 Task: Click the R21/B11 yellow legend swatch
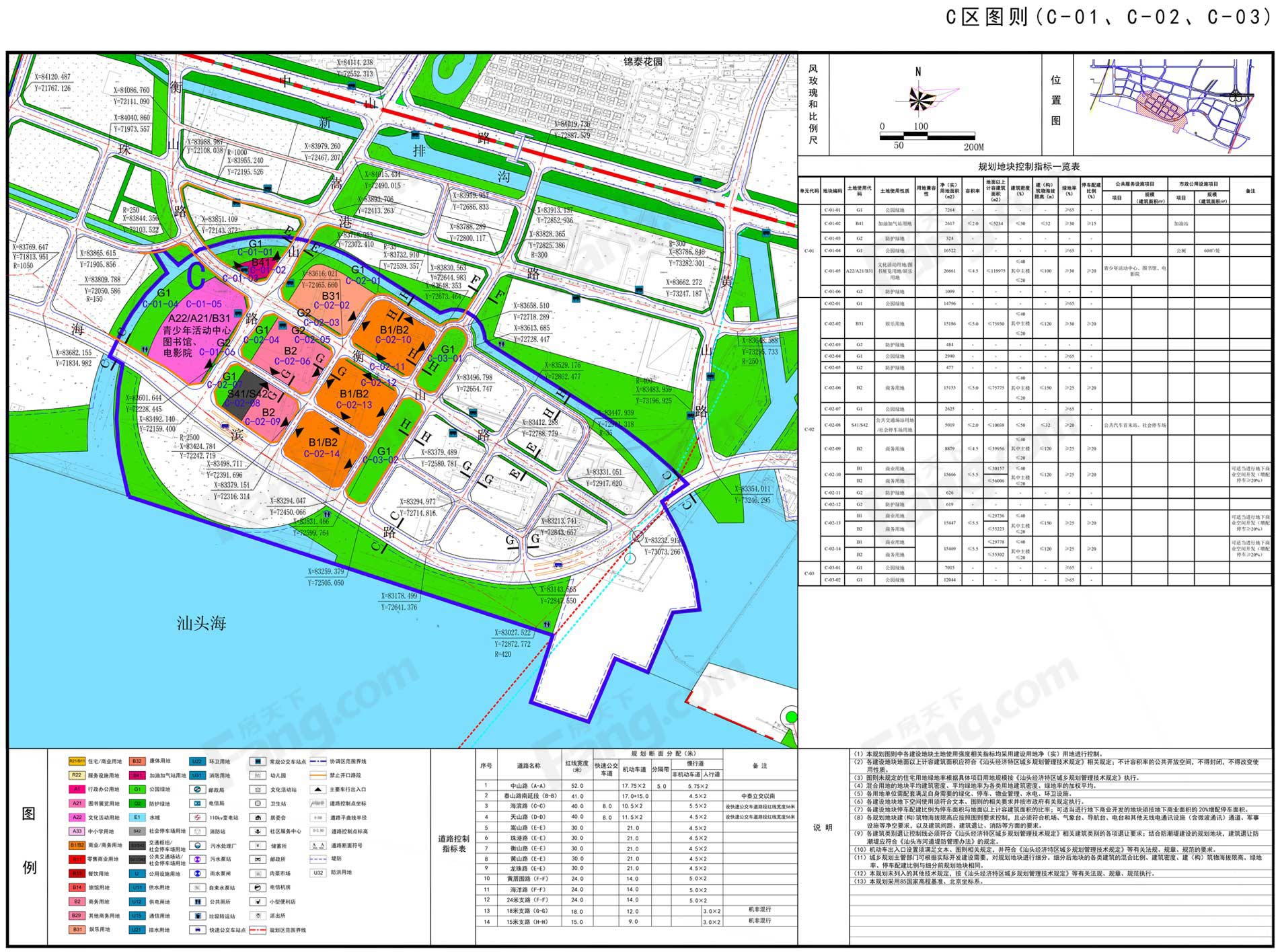pos(77,762)
